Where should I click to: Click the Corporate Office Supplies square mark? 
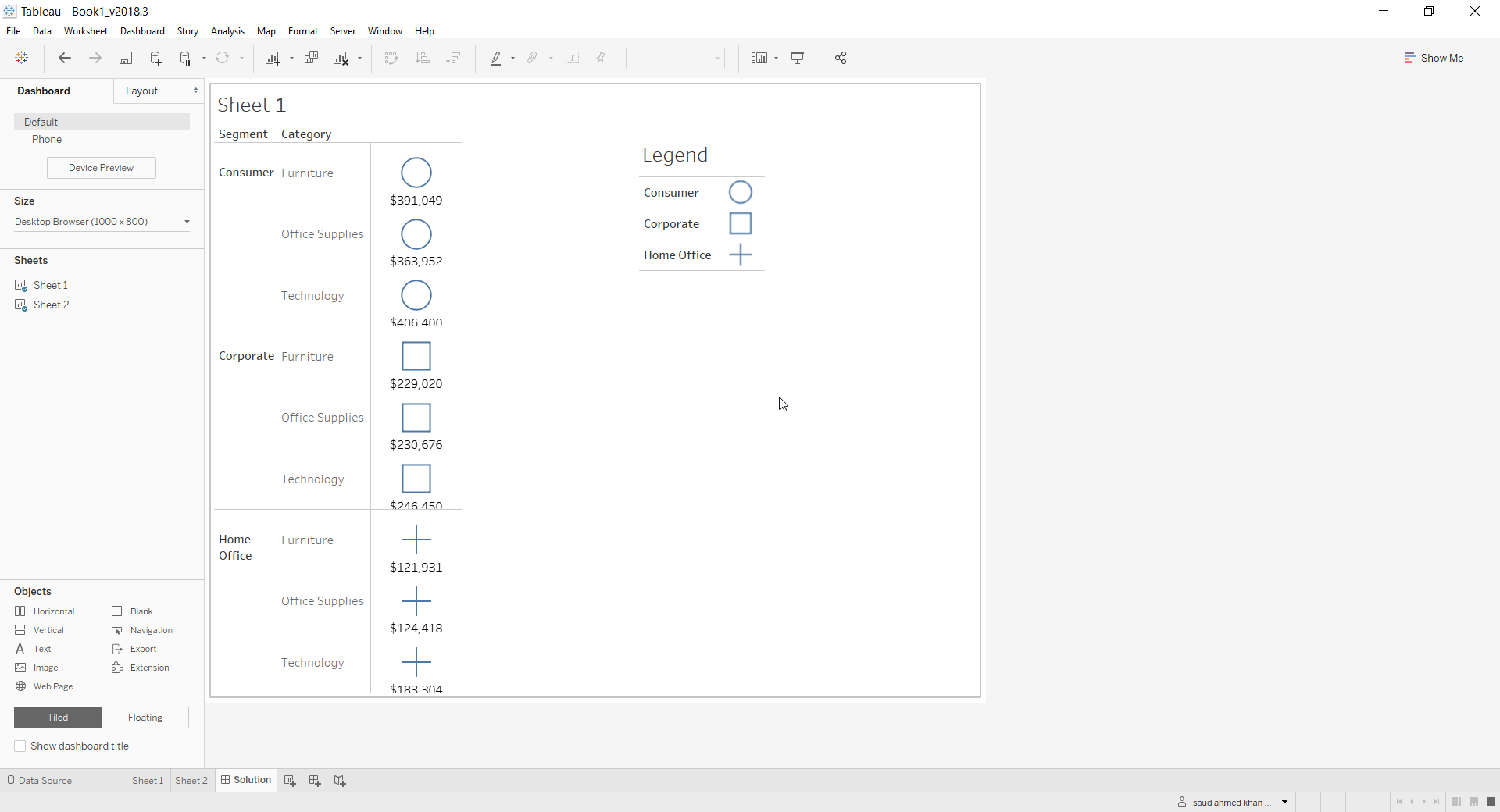pos(416,418)
